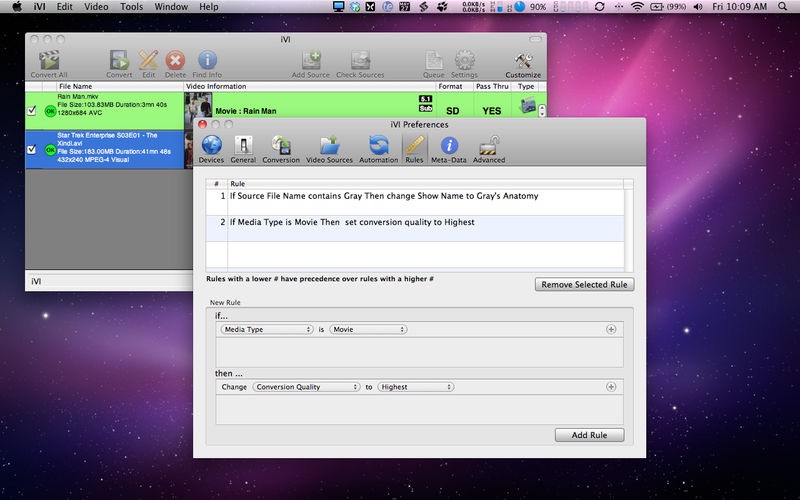
Task: Select rule 1 about Gray's Anatomy
Action: [415, 202]
